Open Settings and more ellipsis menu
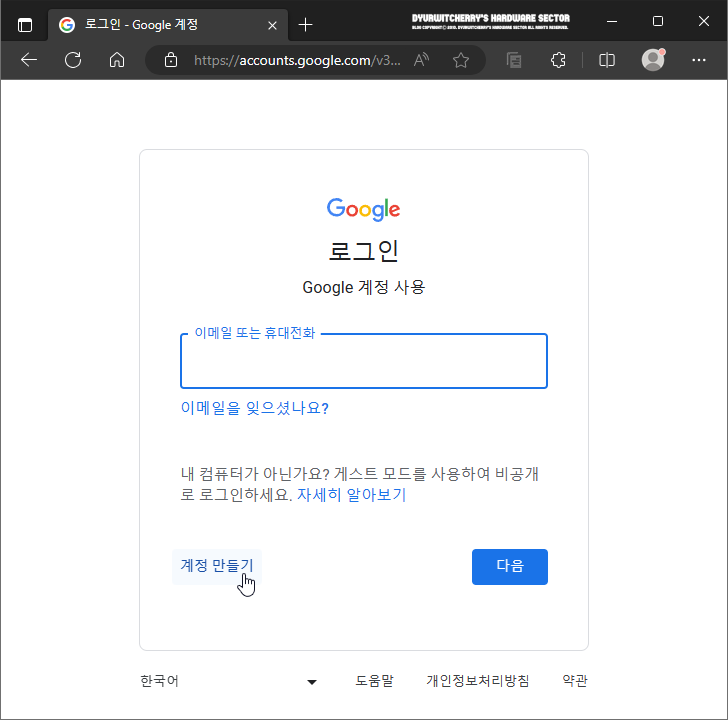 point(699,60)
